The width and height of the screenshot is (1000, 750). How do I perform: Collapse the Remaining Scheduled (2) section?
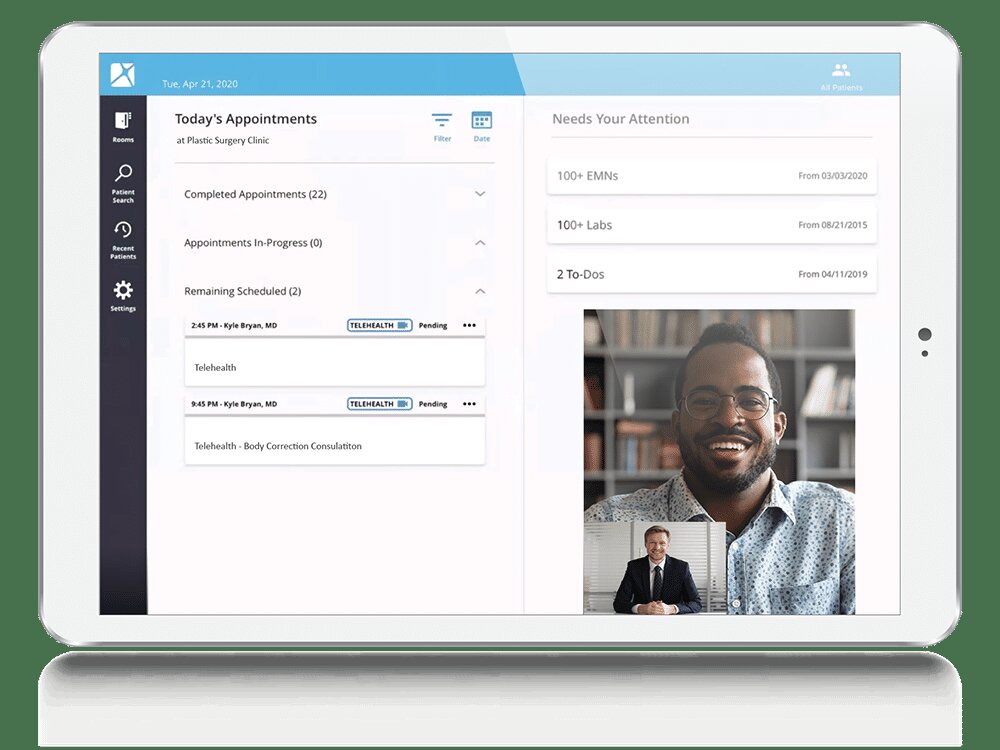480,291
